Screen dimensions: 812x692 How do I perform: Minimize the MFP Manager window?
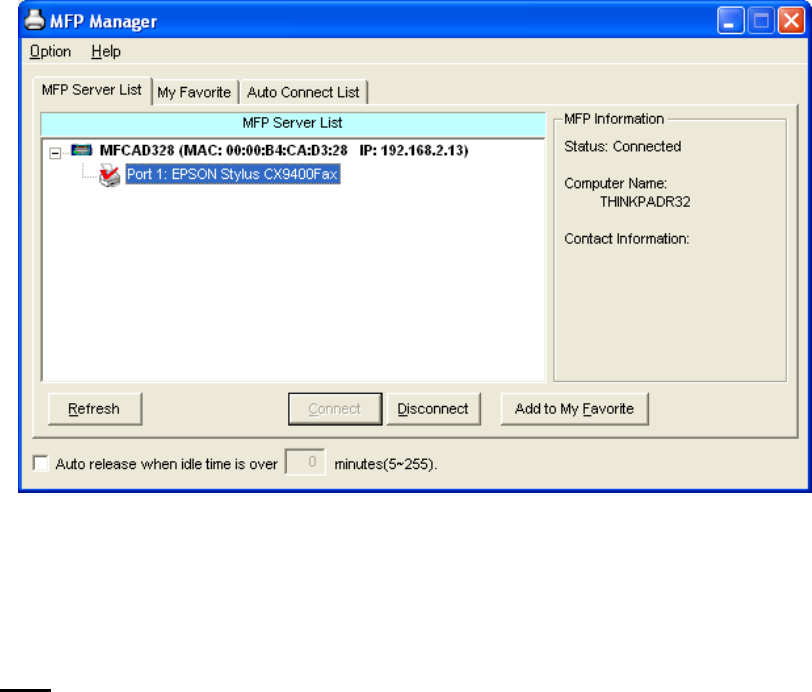click(x=730, y=21)
